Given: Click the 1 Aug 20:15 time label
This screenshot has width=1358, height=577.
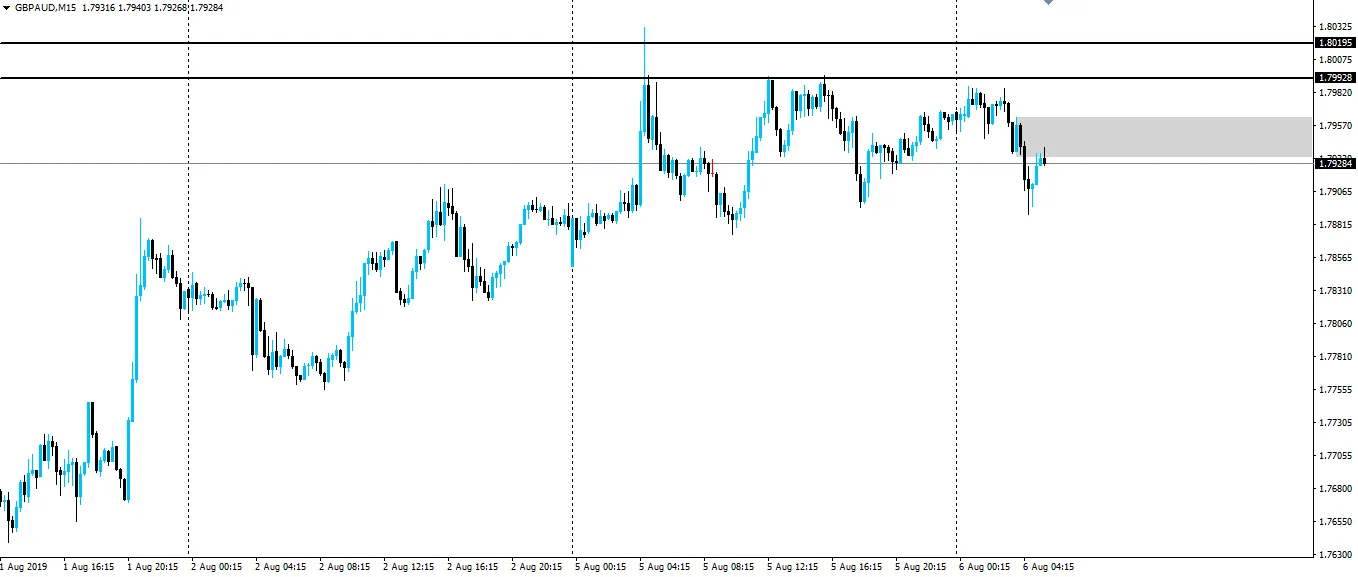Looking at the screenshot, I should coord(152,566).
